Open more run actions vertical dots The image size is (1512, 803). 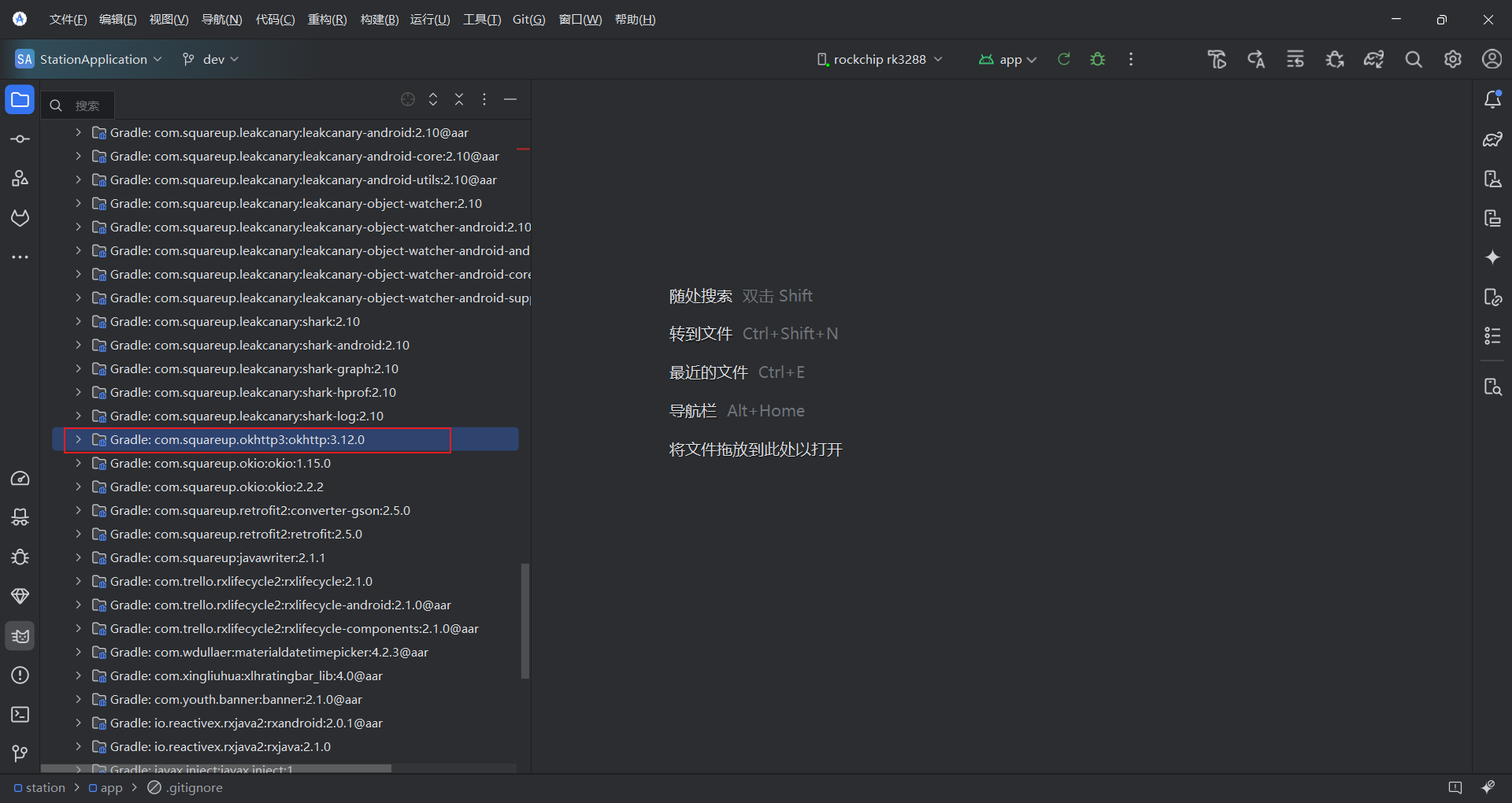pos(1131,59)
